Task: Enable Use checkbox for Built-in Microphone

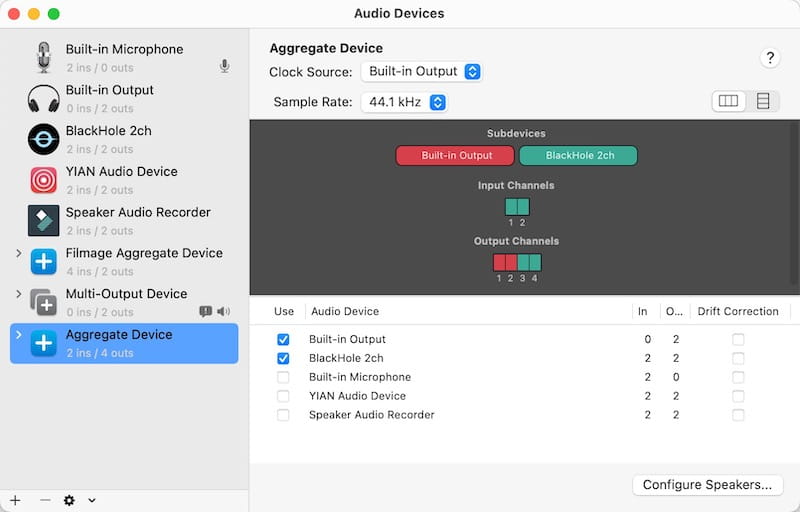Action: 283,378
